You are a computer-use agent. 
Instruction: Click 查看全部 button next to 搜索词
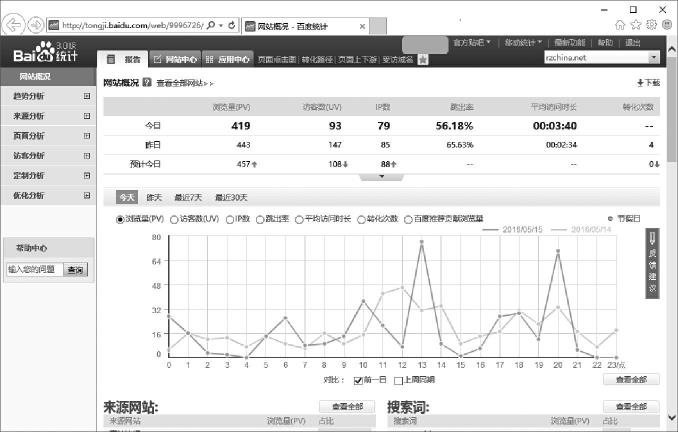pos(630,407)
